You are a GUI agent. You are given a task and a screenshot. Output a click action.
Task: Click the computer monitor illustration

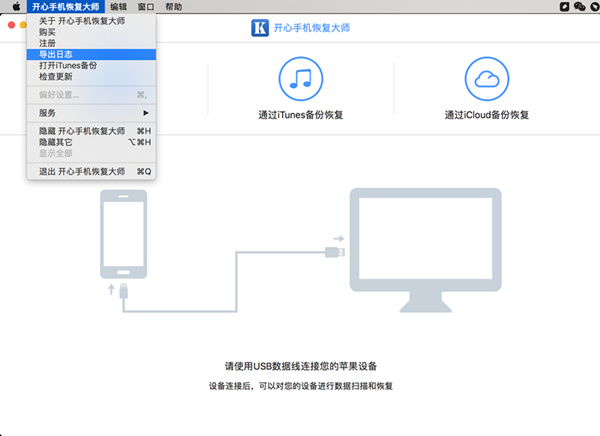426,250
